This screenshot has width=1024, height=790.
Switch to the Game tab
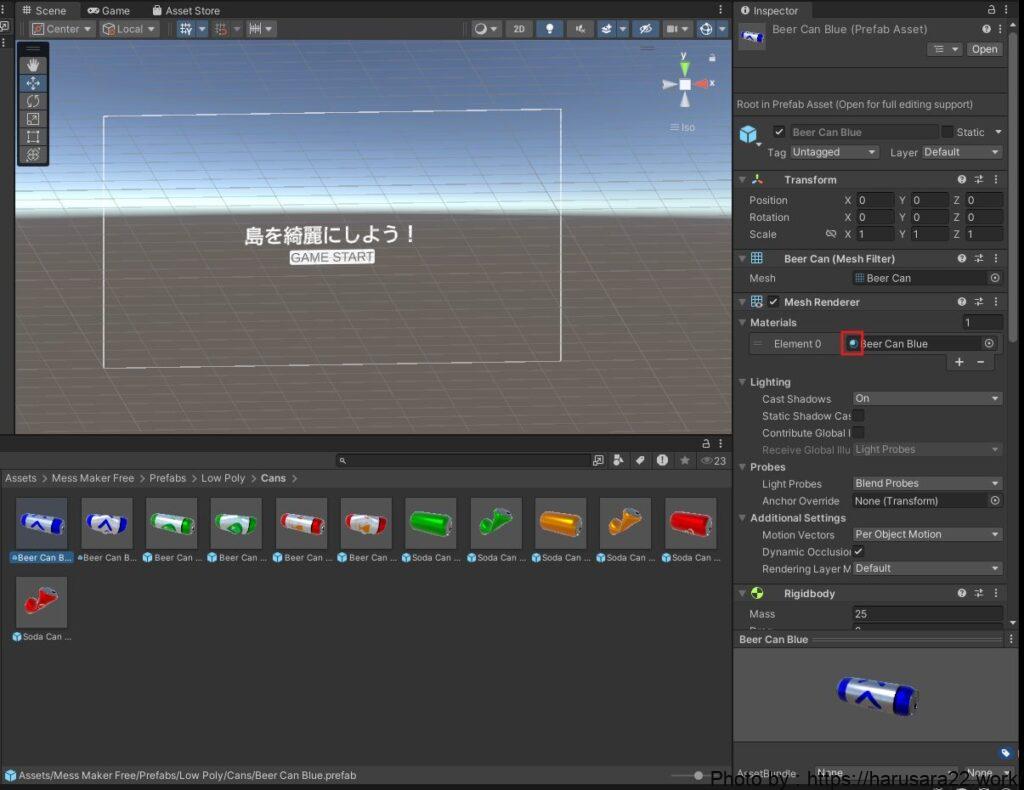[x=109, y=10]
